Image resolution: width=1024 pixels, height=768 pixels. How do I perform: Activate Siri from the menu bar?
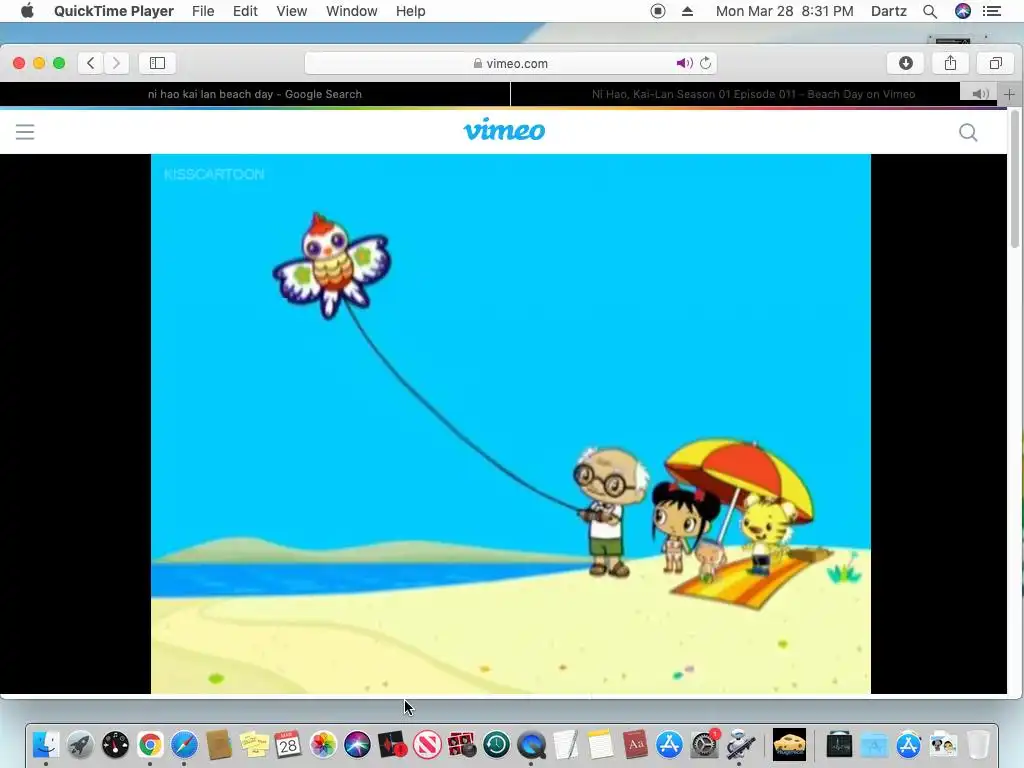tap(963, 11)
